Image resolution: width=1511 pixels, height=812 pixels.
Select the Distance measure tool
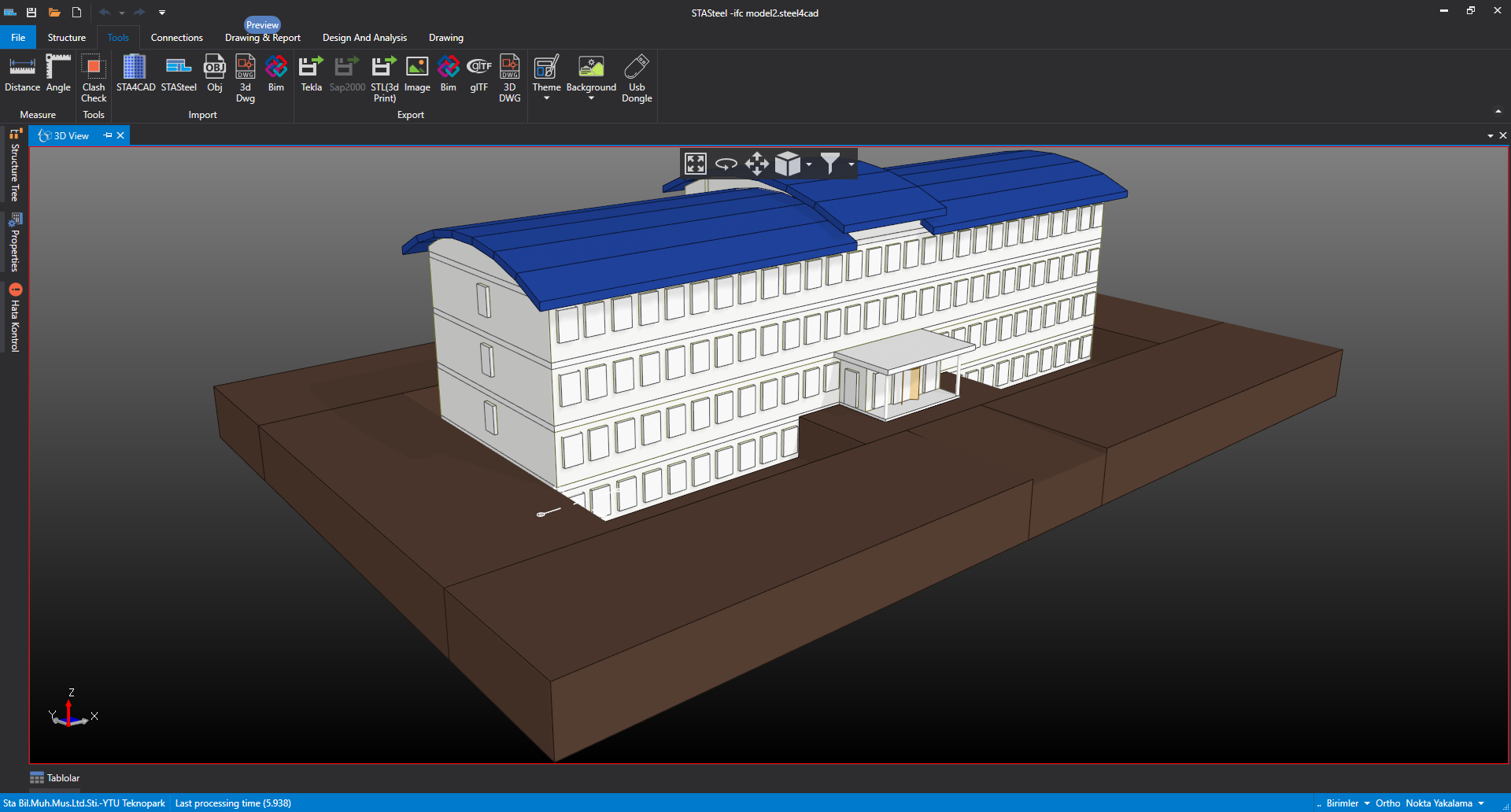(x=22, y=74)
